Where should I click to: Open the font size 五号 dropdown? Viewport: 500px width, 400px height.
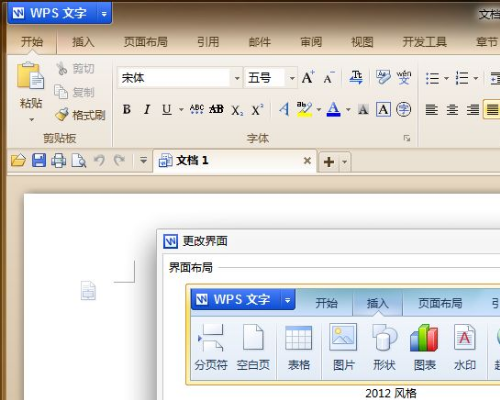(x=292, y=78)
